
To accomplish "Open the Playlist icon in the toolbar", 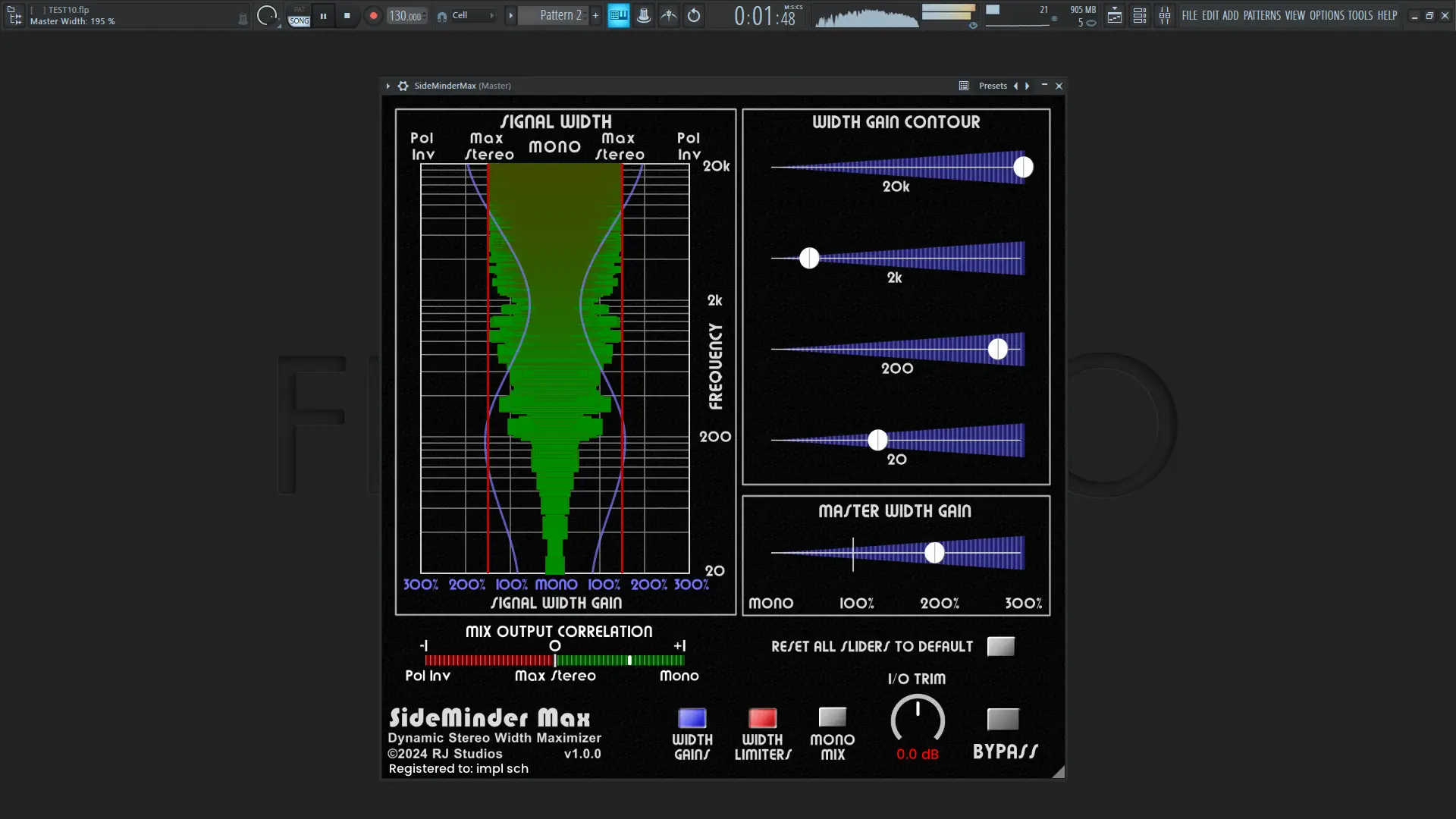I will [x=1115, y=15].
